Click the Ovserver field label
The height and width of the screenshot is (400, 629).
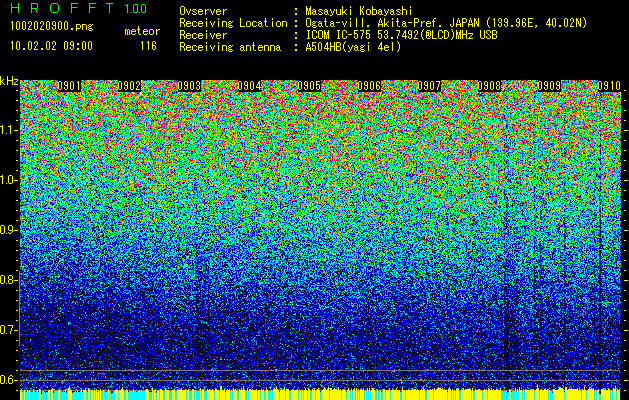coord(203,11)
